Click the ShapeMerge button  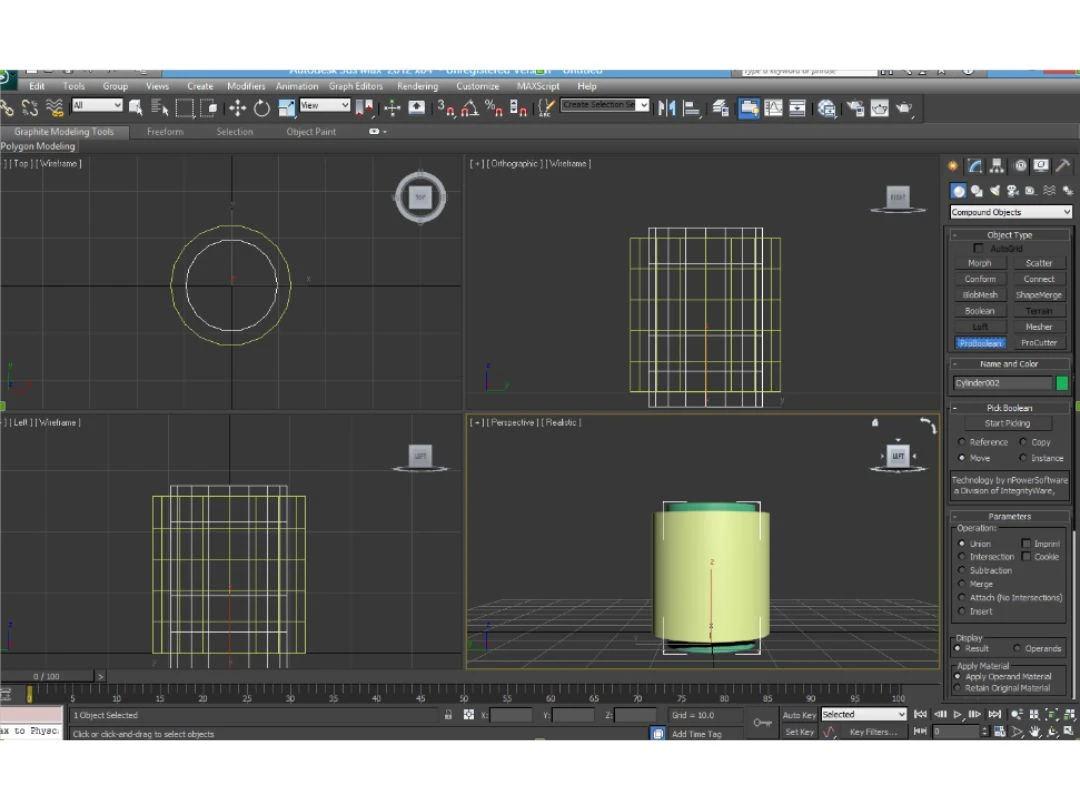click(1039, 295)
